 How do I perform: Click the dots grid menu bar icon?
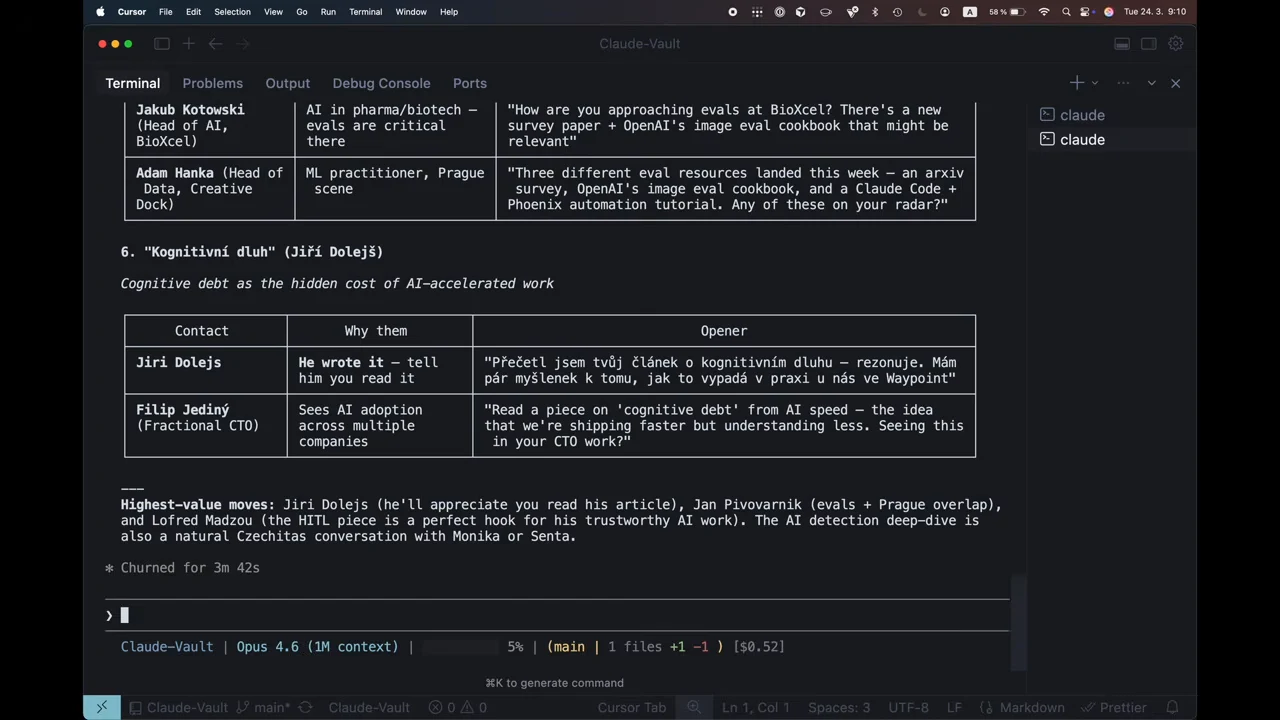(756, 12)
